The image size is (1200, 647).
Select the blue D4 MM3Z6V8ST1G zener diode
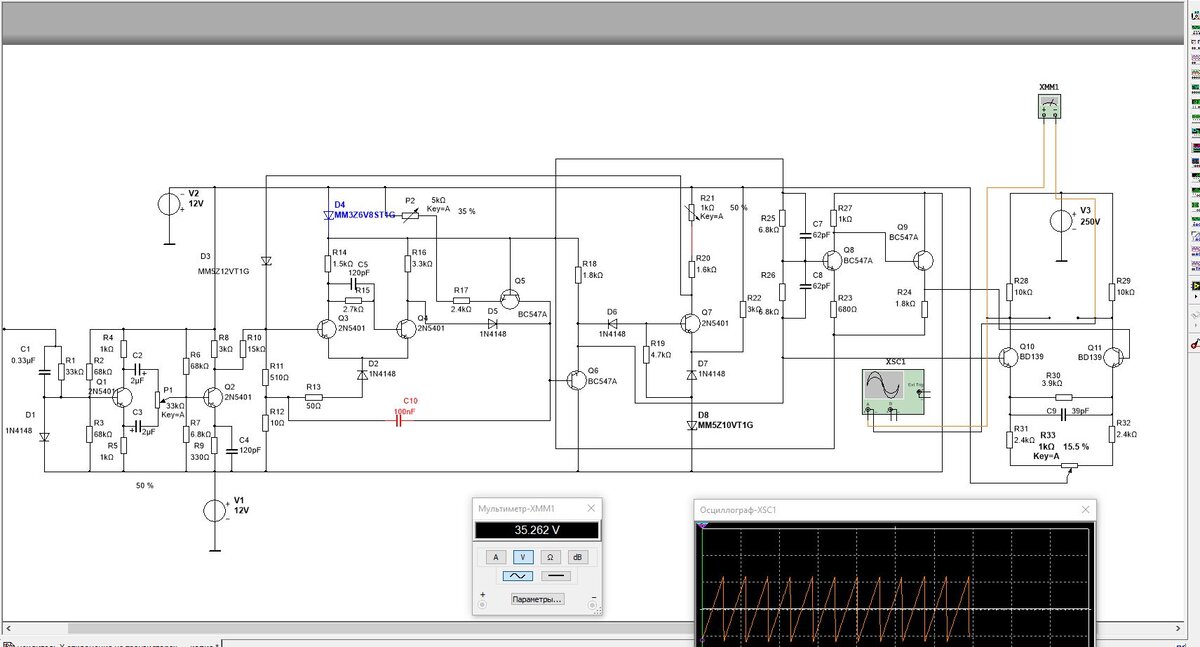pos(330,215)
